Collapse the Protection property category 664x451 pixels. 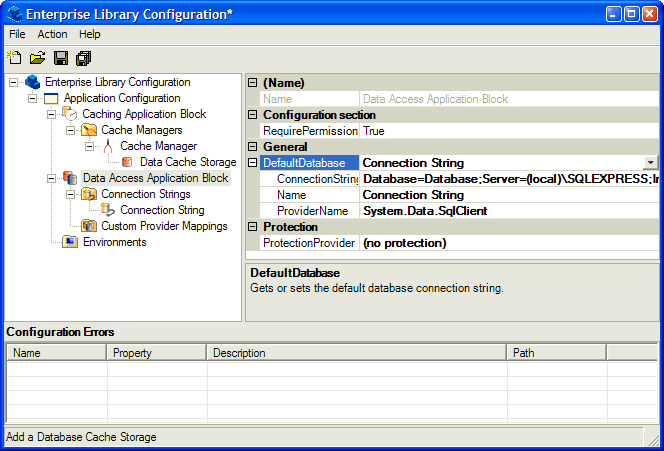(x=252, y=227)
